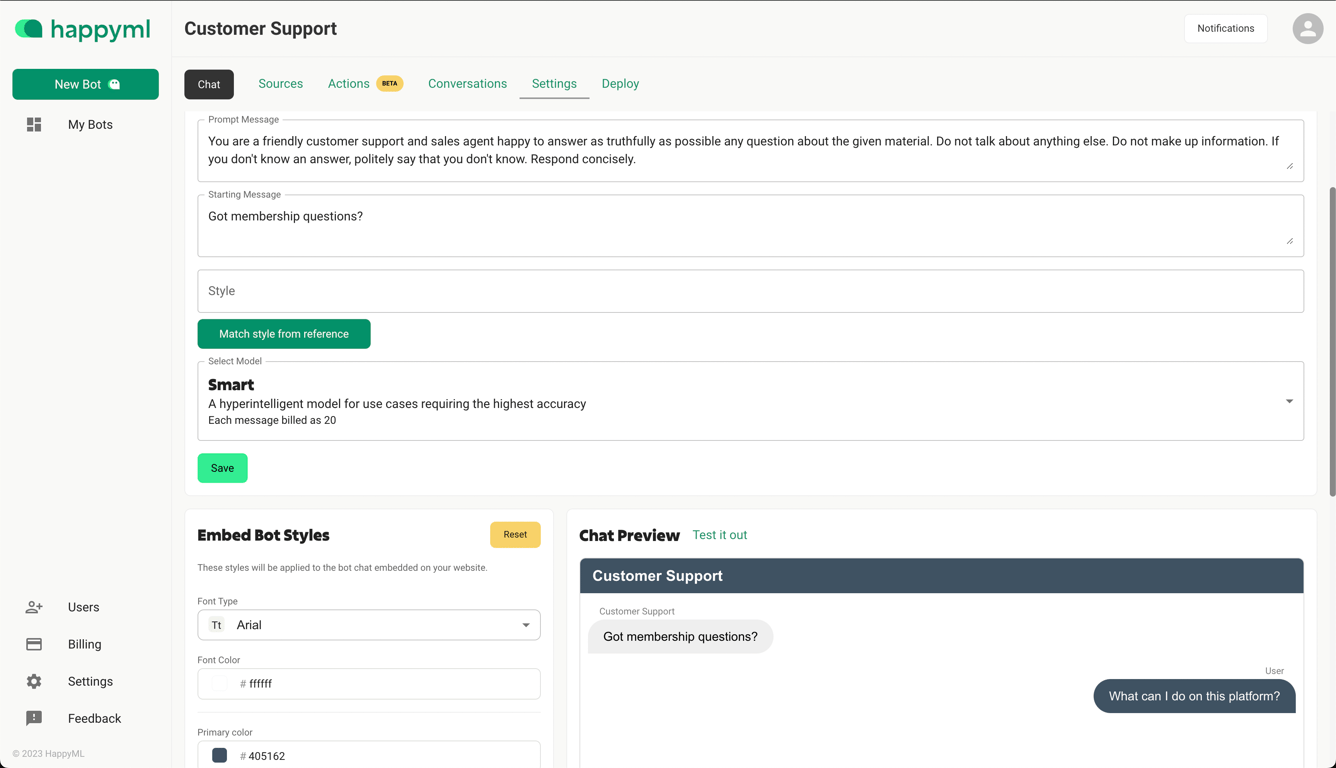Screen dimensions: 1336x768
Task: Open Users page from sidebar
Action: tap(83, 607)
